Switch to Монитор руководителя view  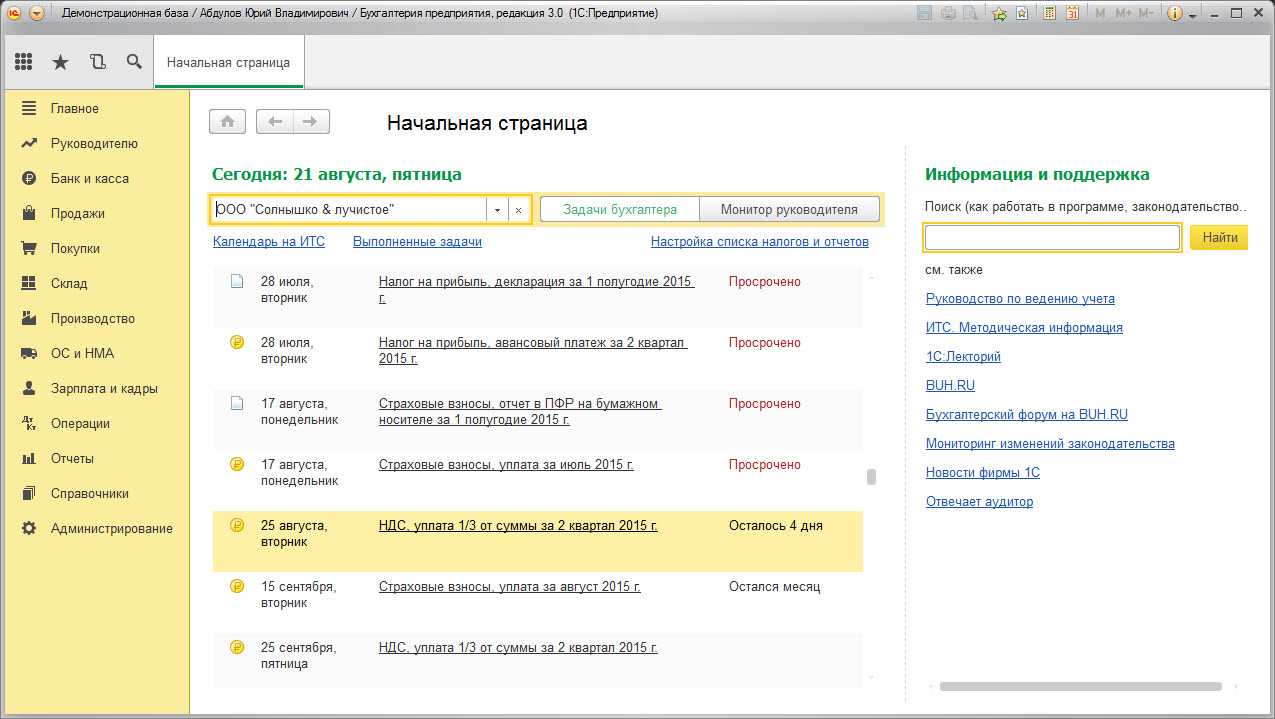(x=789, y=209)
